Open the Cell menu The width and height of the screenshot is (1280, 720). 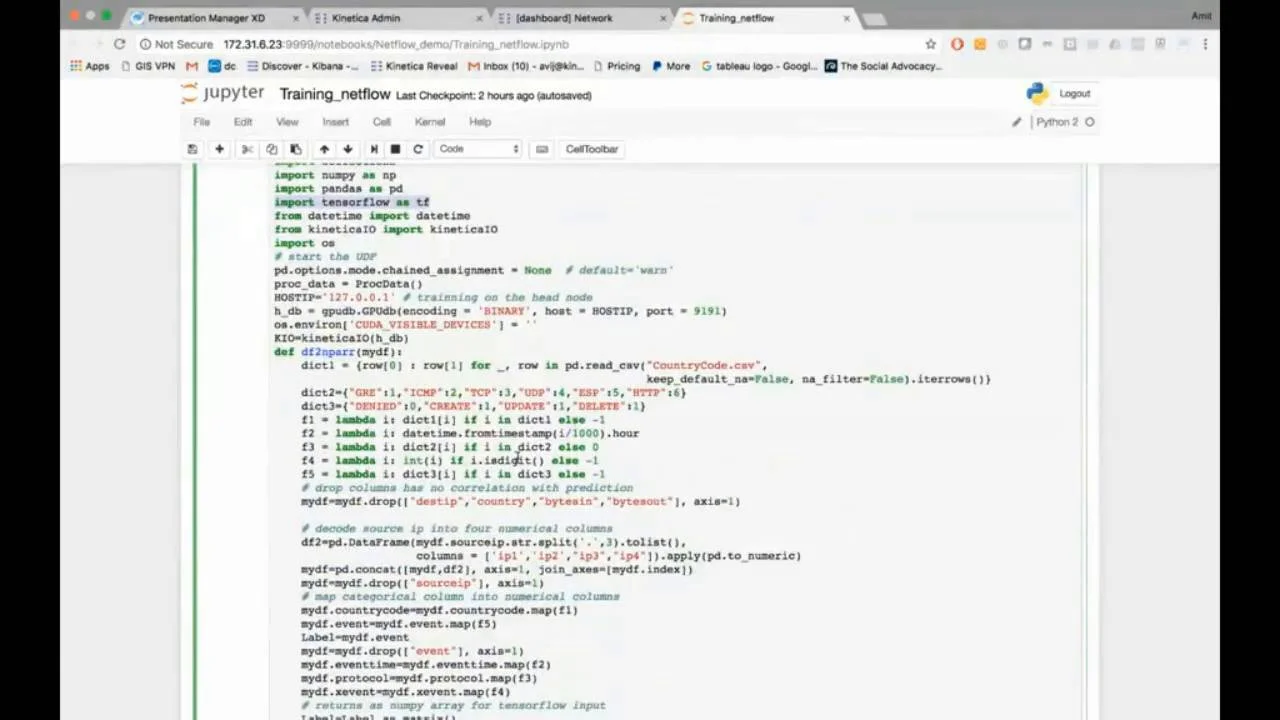pyautogui.click(x=382, y=122)
